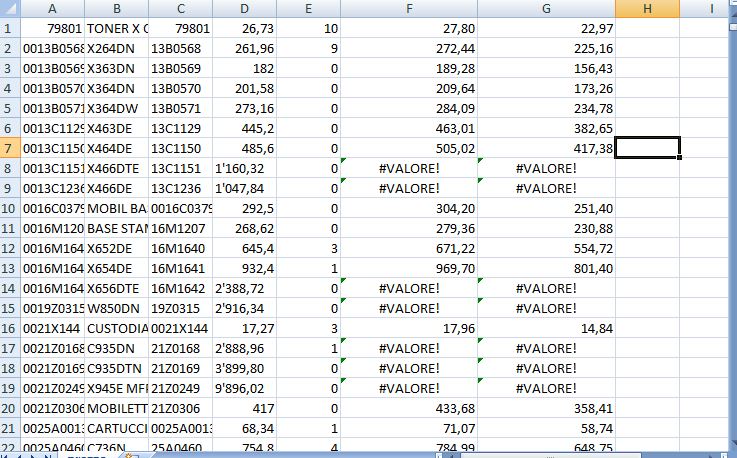Click cell 'X652DE'
The width and height of the screenshot is (737, 458).
click(x=117, y=248)
